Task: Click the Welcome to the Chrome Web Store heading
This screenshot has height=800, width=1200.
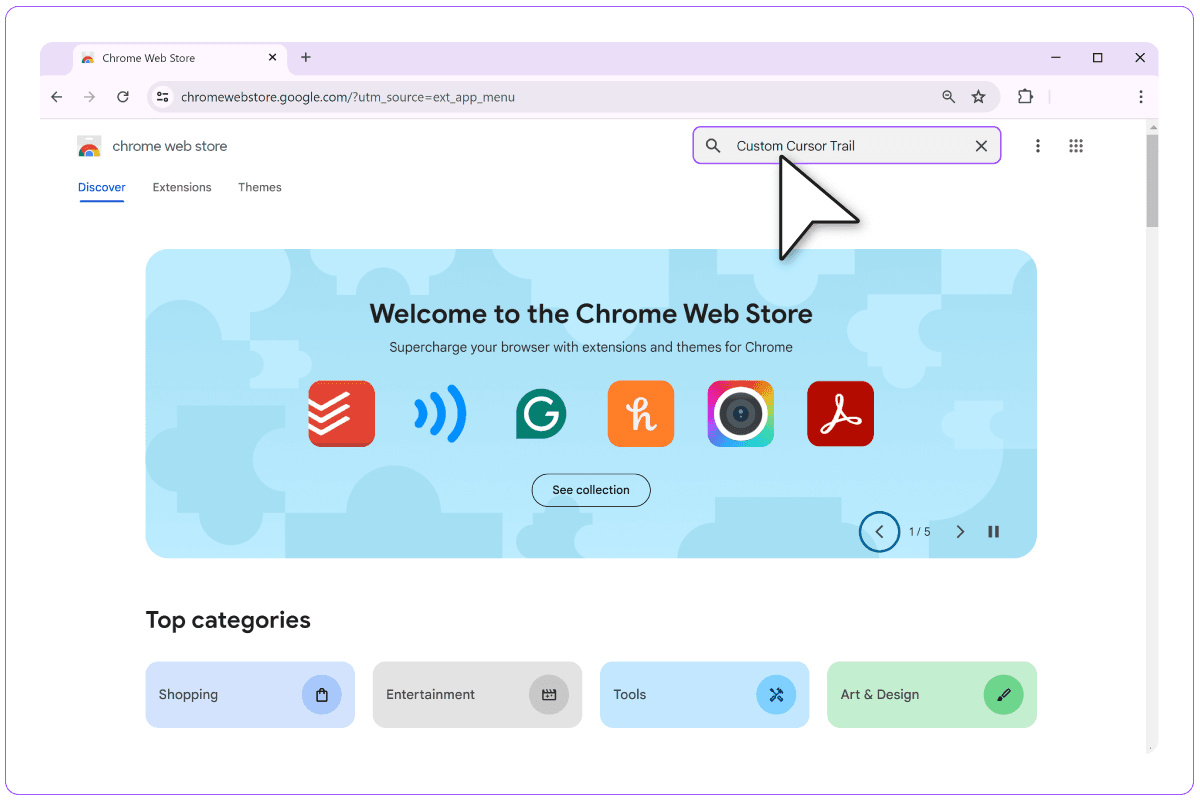Action: pyautogui.click(x=591, y=314)
